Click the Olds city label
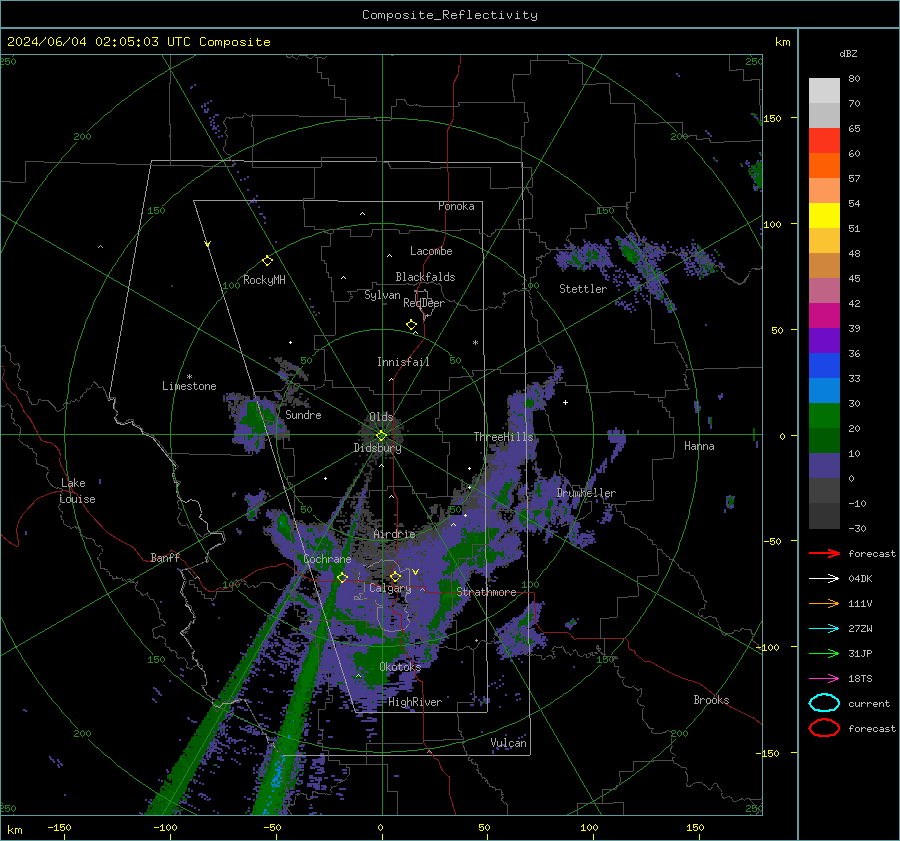The image size is (900, 841). (381, 417)
